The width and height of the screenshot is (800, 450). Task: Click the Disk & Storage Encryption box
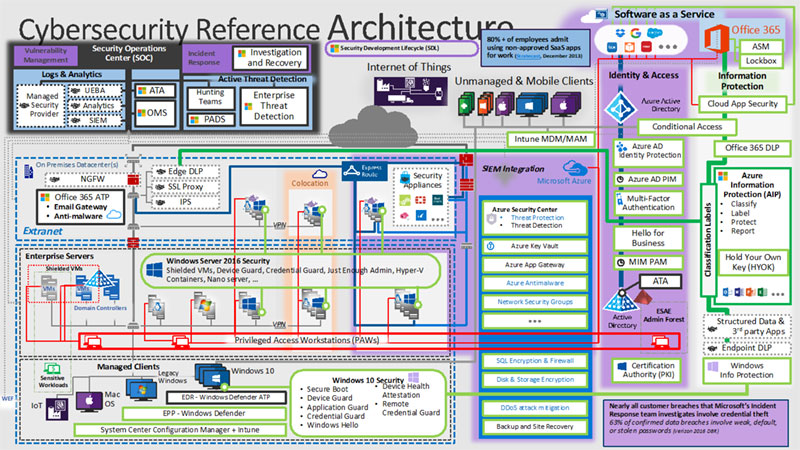point(534,380)
